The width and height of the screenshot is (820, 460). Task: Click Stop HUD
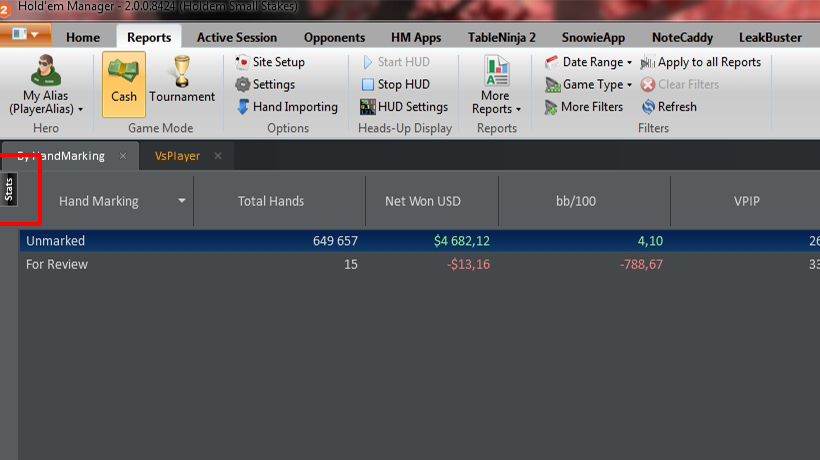tap(396, 84)
